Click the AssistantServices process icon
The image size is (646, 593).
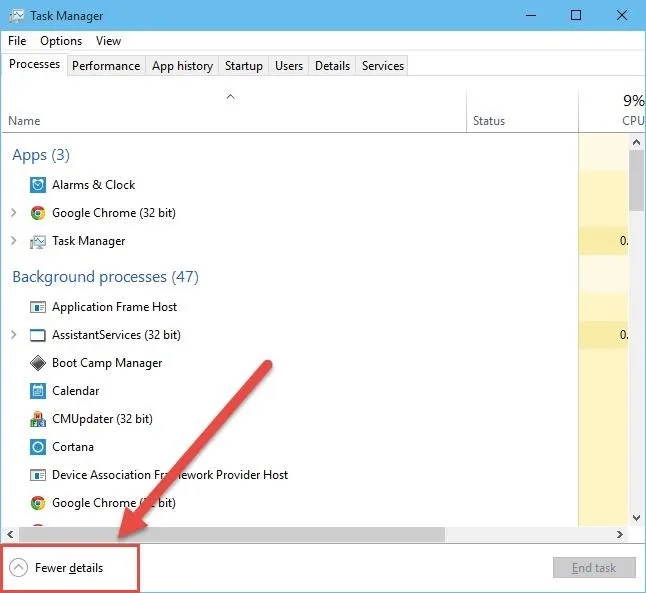[x=37, y=335]
